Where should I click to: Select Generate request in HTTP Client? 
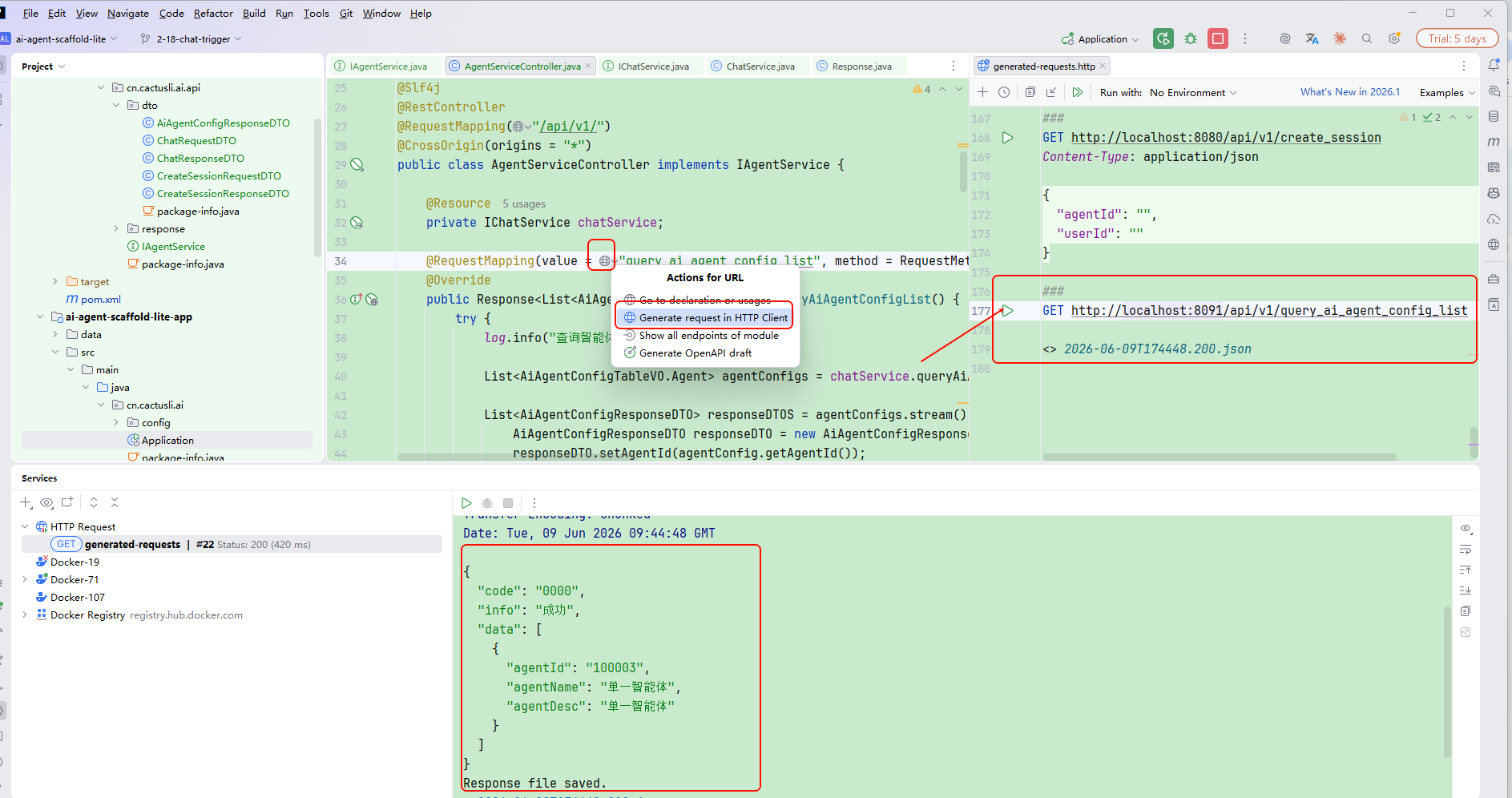click(705, 317)
